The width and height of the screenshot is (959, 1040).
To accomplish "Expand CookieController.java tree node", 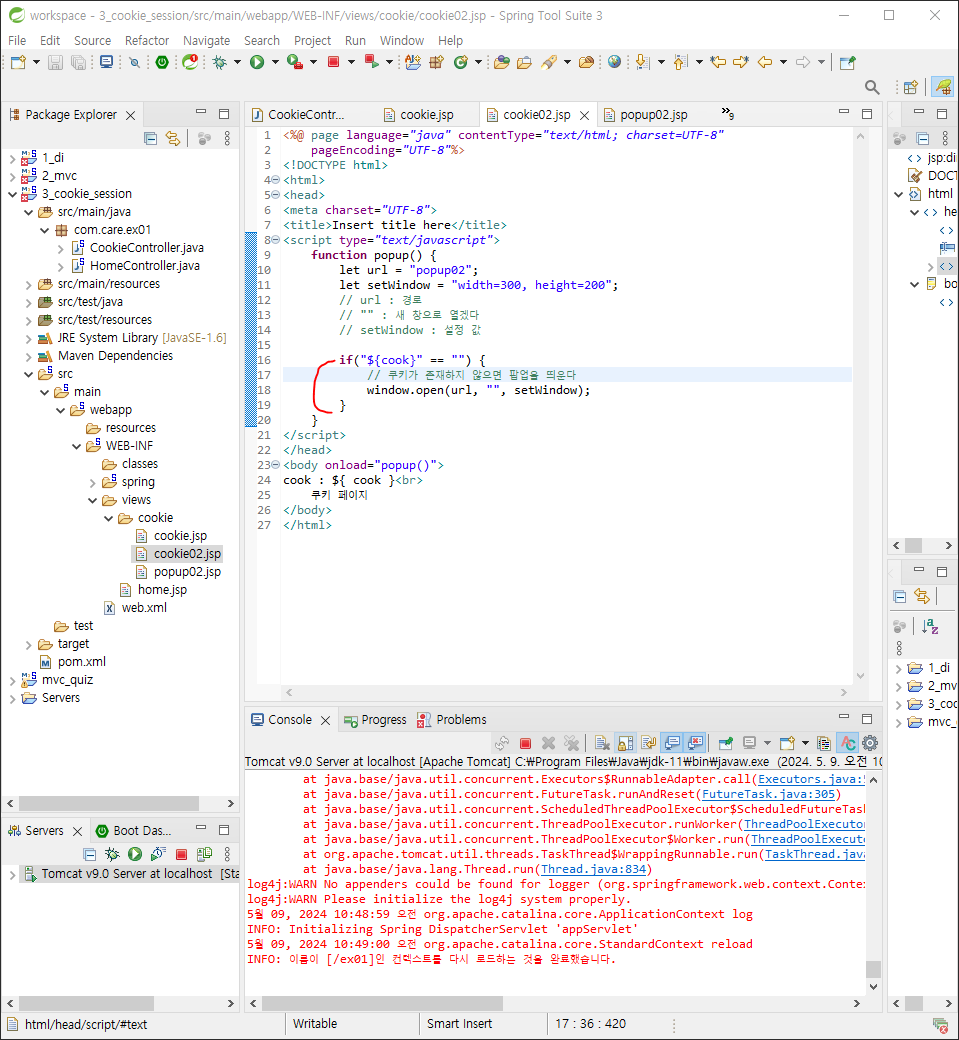I will (x=61, y=249).
